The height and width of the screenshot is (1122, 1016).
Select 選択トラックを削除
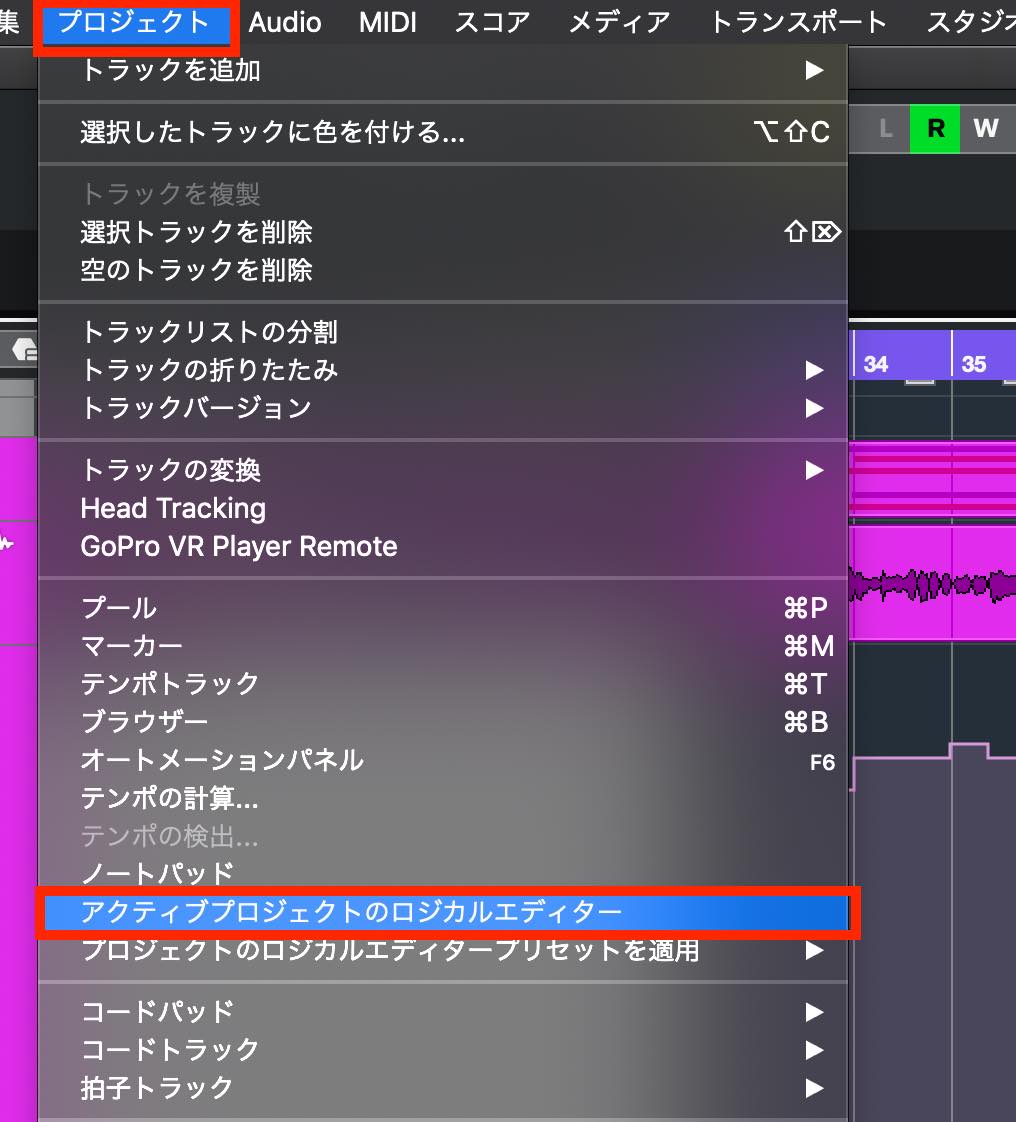(443, 232)
